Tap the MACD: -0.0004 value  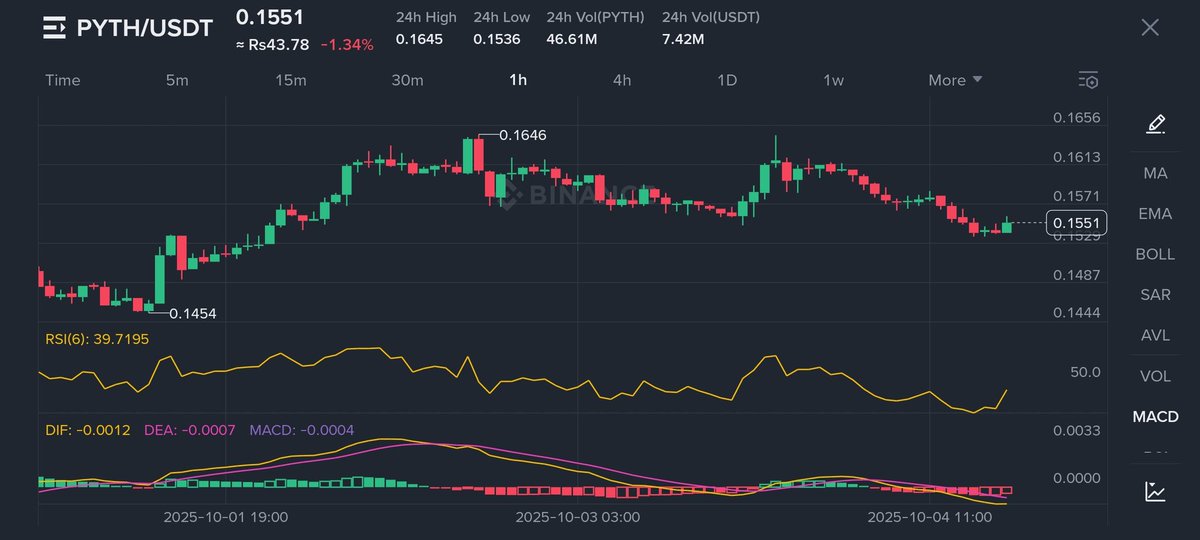pos(302,429)
